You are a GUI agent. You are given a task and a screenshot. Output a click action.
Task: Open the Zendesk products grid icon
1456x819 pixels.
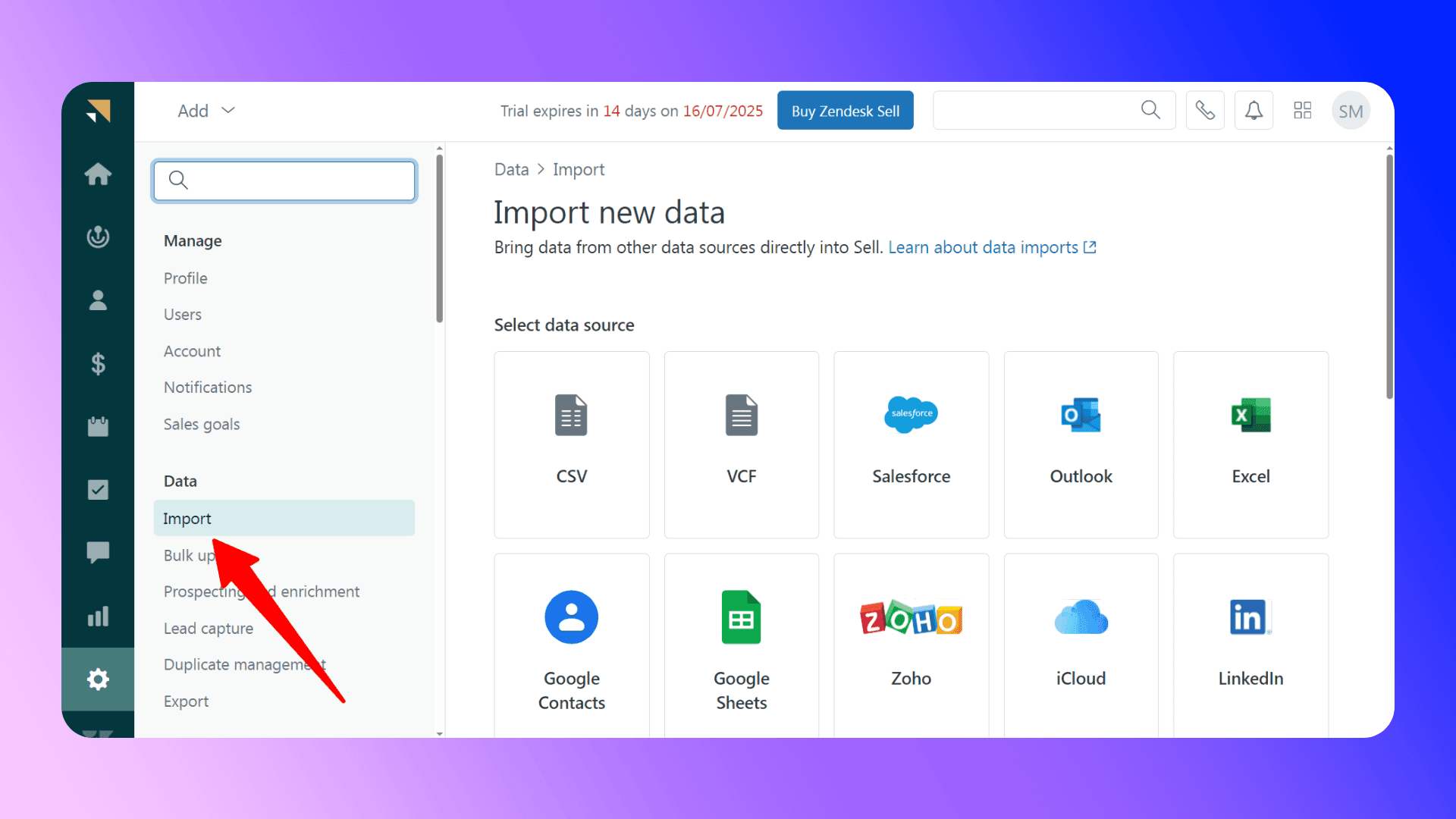(x=1302, y=111)
